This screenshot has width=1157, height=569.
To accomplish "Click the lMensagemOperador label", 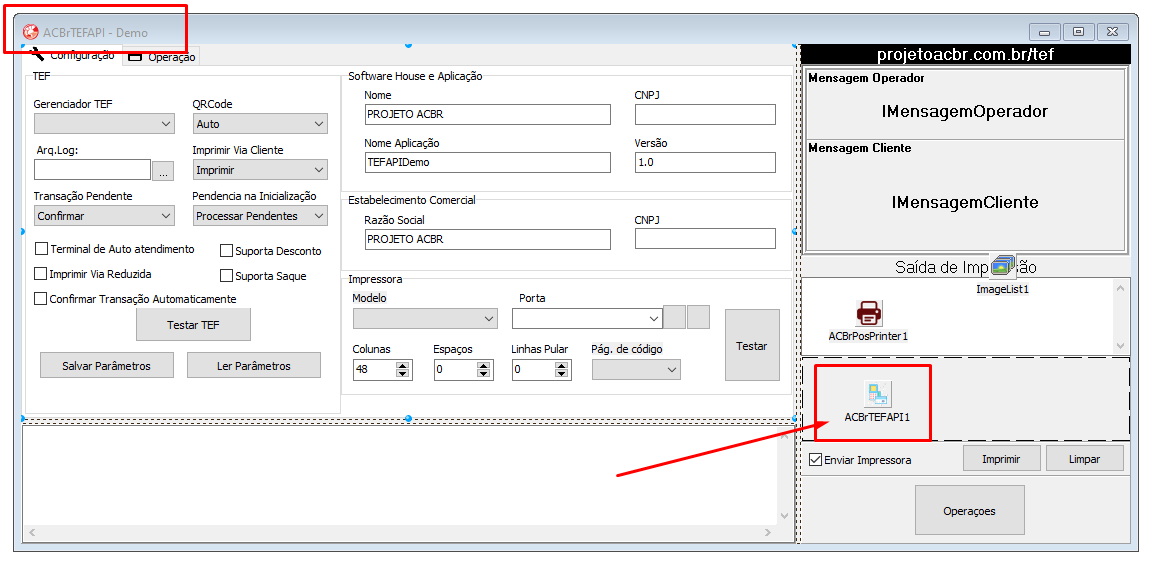I will coord(964,111).
